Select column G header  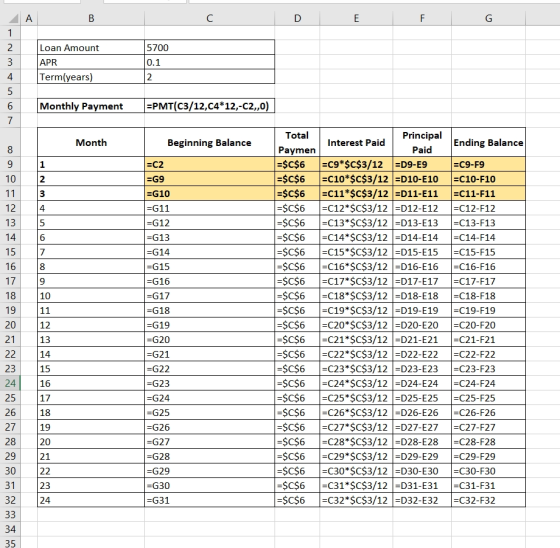pyautogui.click(x=489, y=18)
